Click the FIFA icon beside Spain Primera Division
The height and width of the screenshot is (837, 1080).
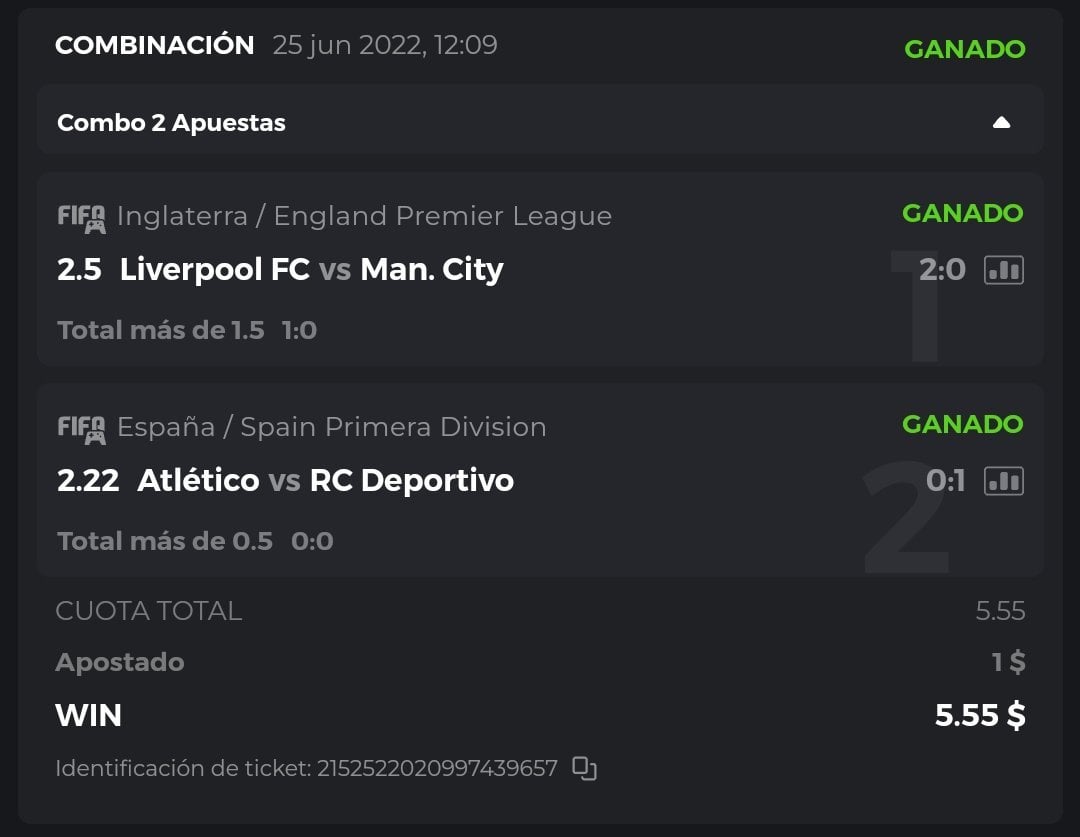(x=81, y=428)
